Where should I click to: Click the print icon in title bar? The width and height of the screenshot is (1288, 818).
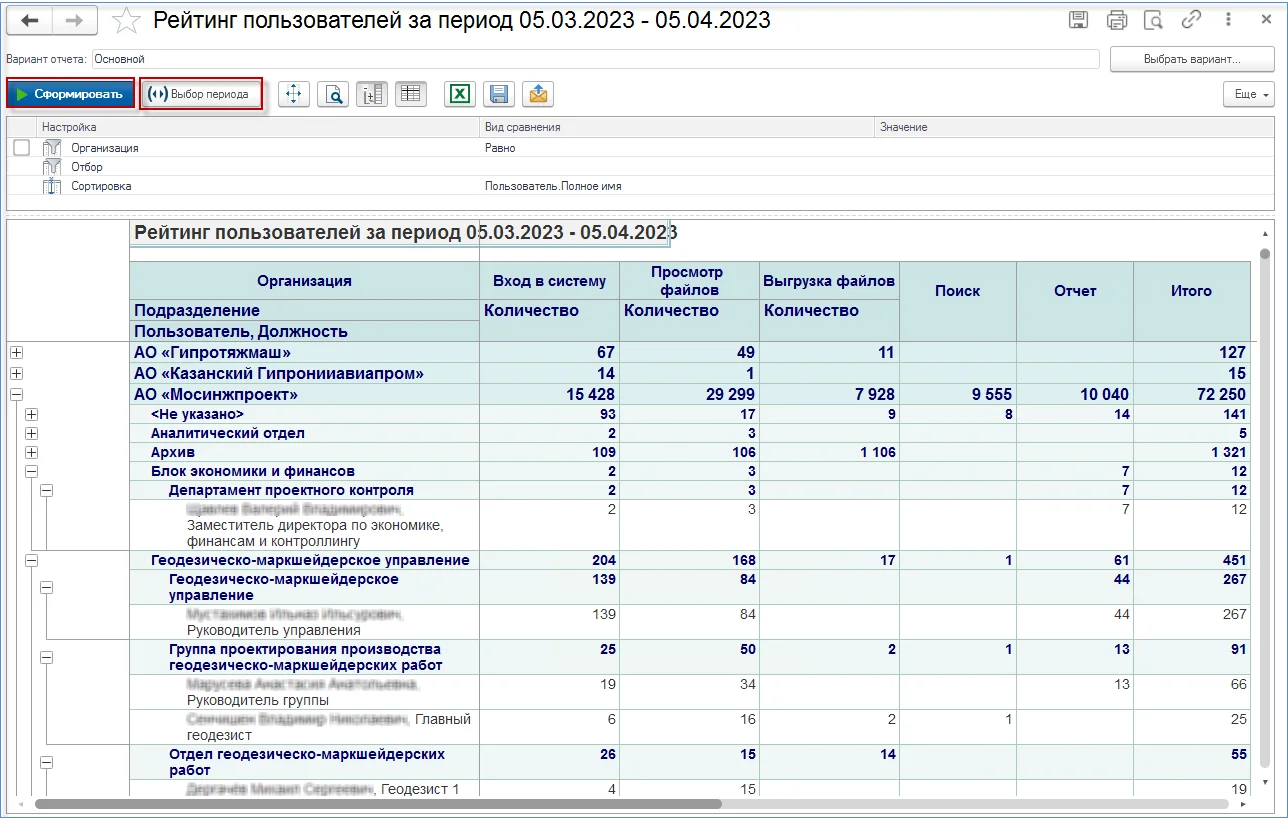click(1116, 20)
